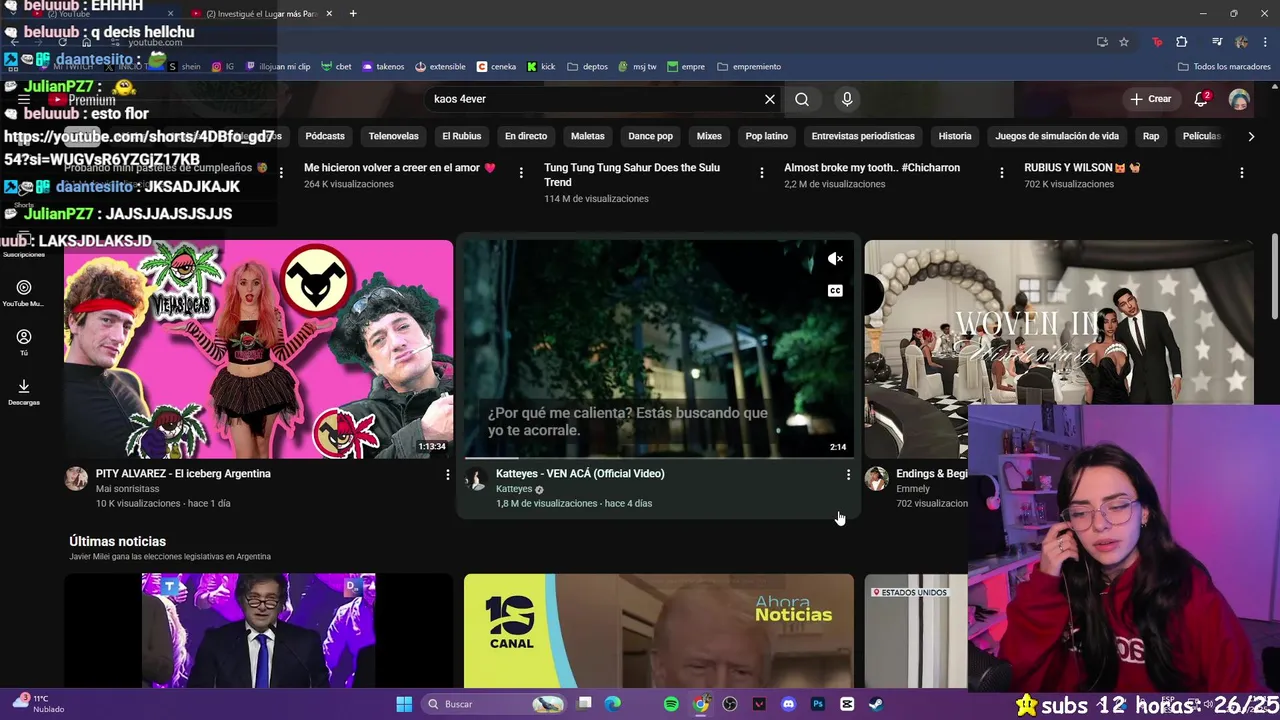Show more category chips with the right arrow
Screen dimensions: 1280x720
pos(1251,136)
